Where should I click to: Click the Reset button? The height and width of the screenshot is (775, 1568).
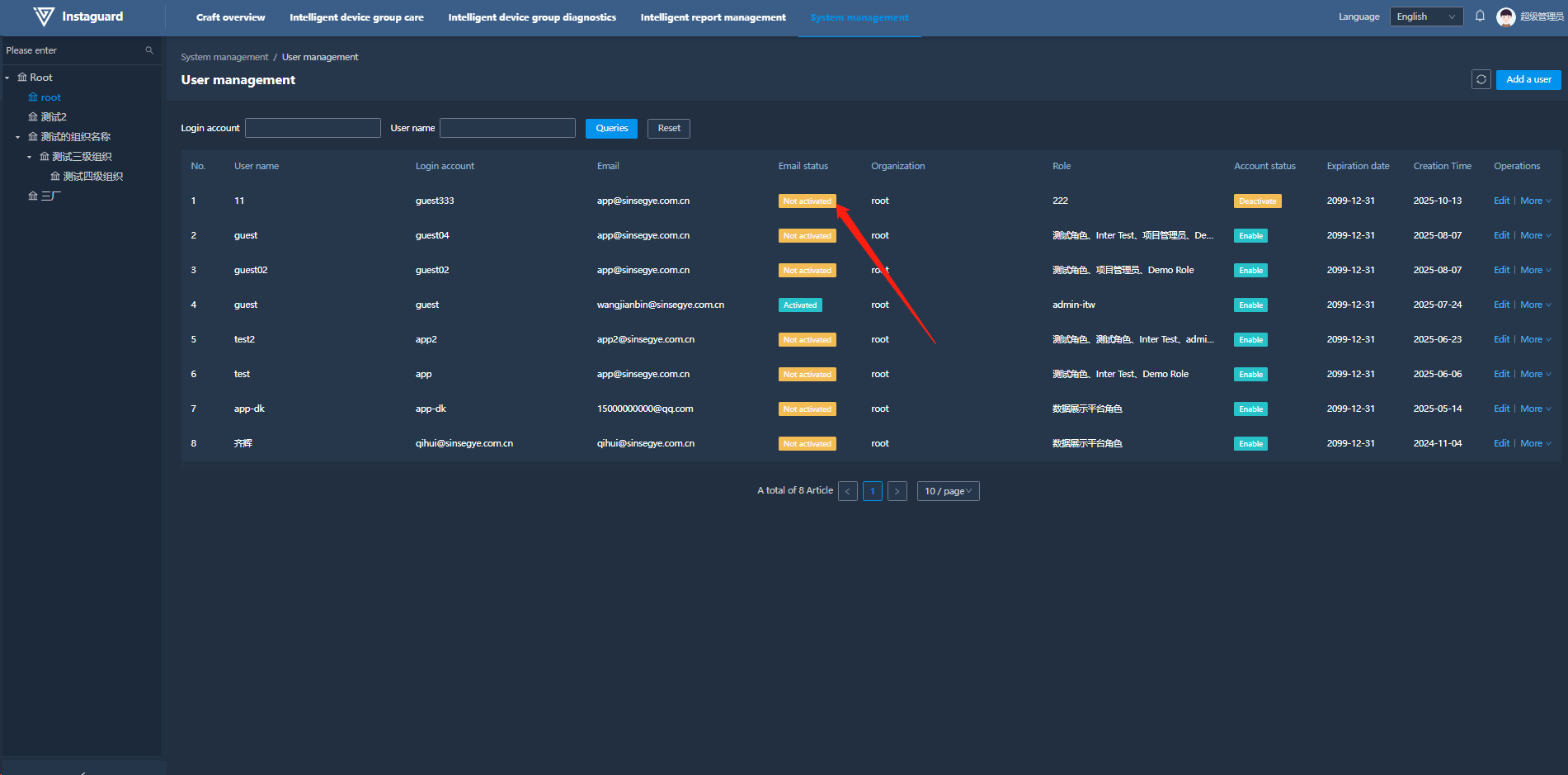(668, 128)
